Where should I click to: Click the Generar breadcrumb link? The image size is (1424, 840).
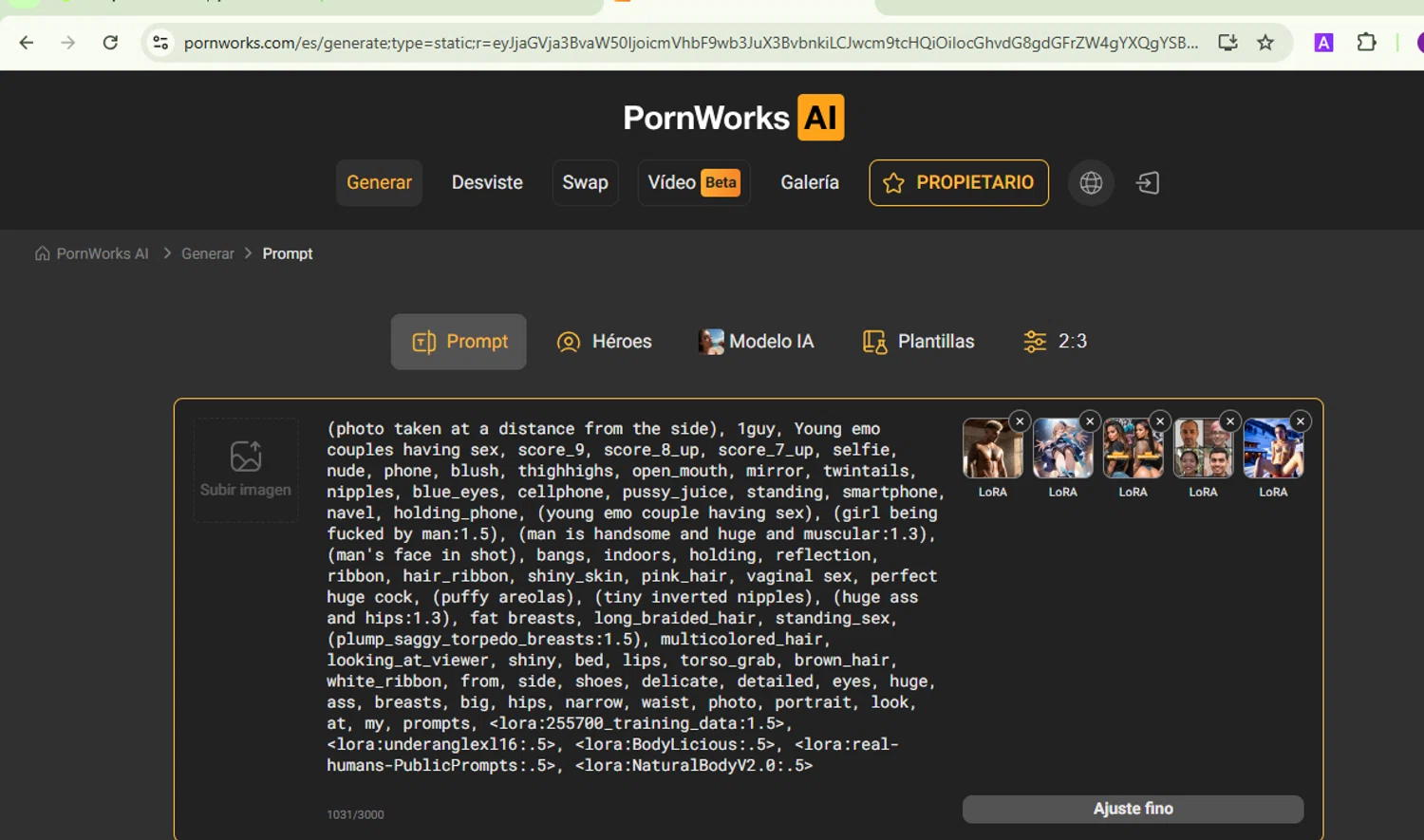point(208,253)
